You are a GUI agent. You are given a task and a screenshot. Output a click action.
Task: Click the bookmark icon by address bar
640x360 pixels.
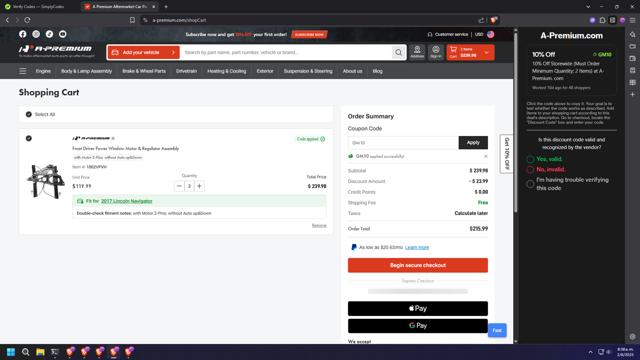pos(132,20)
